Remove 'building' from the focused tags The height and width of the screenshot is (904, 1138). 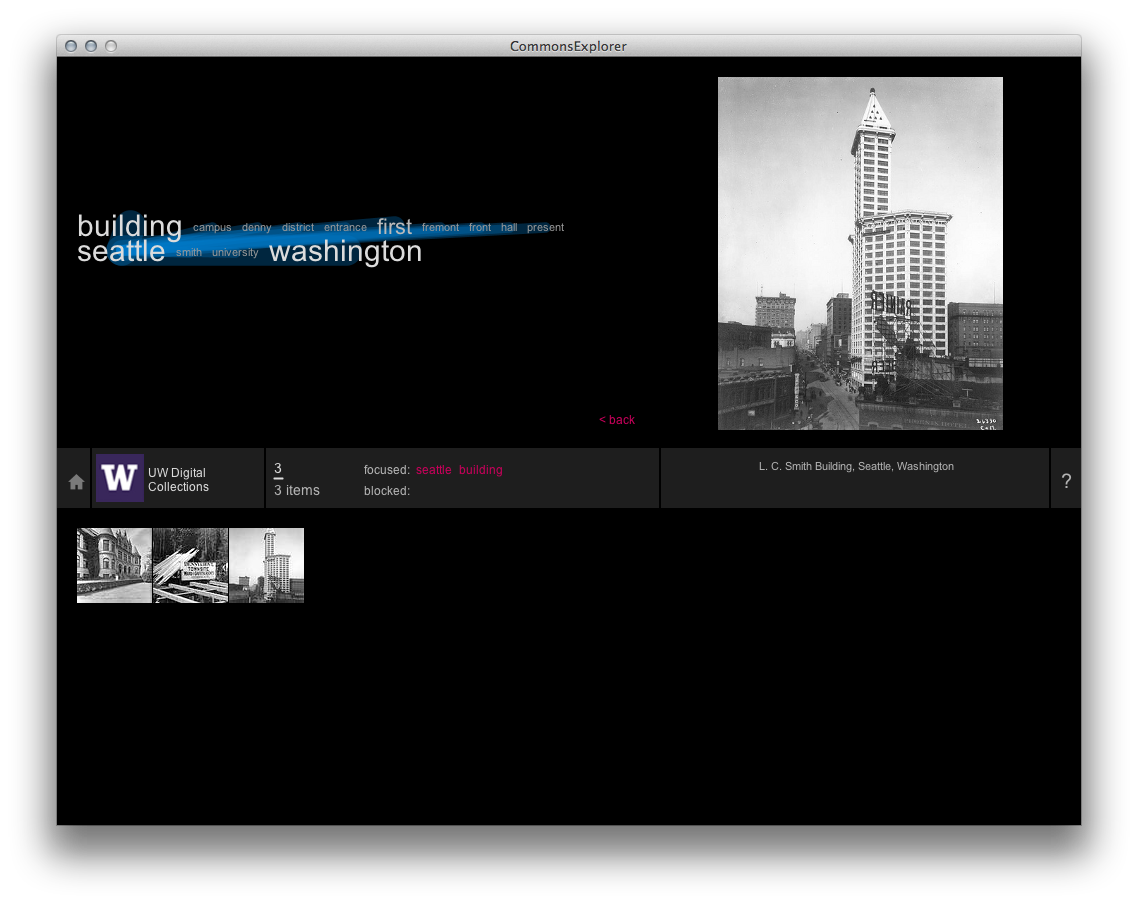(x=481, y=469)
